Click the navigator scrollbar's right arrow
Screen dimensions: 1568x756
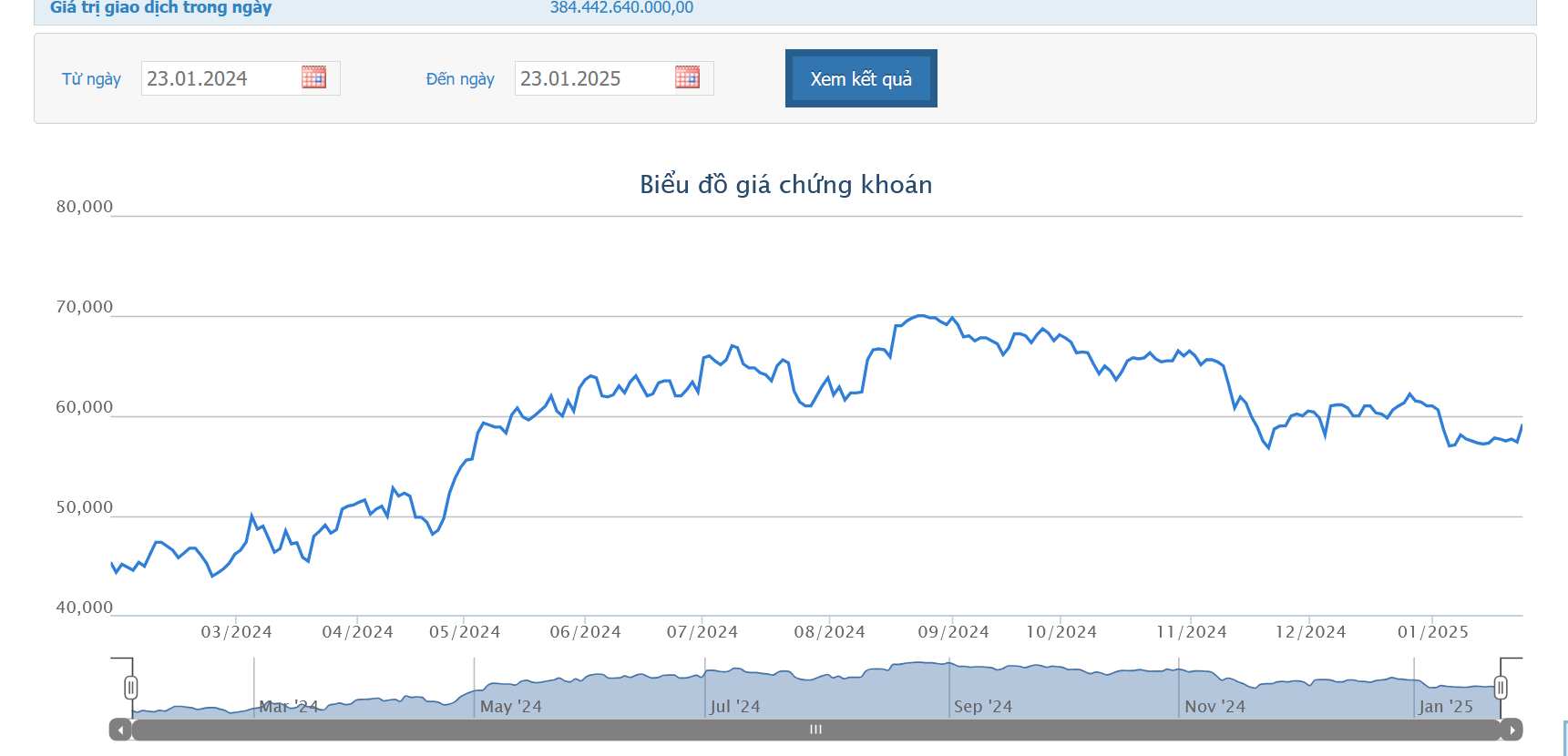1512,730
